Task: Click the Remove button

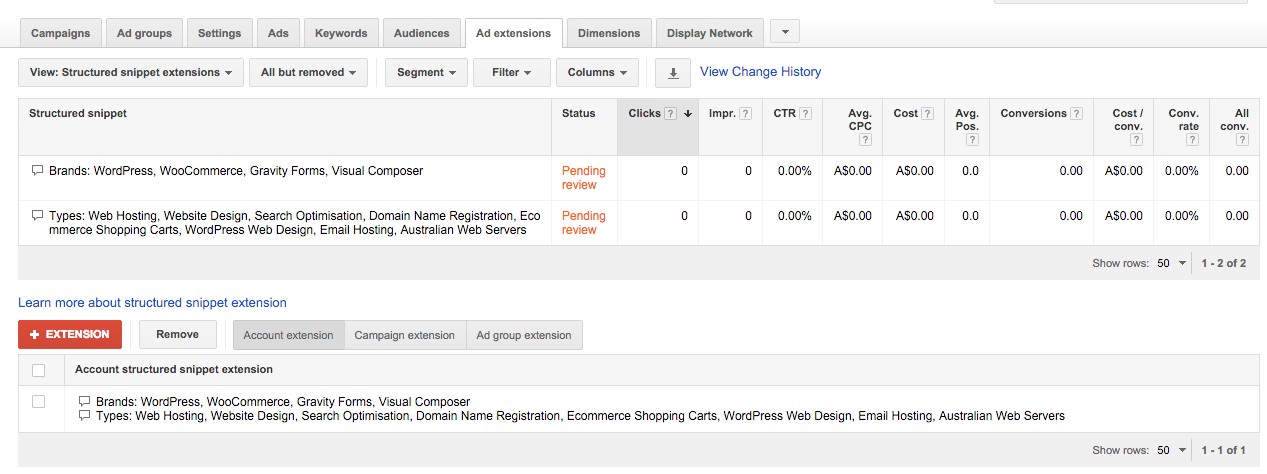Action: (x=177, y=335)
